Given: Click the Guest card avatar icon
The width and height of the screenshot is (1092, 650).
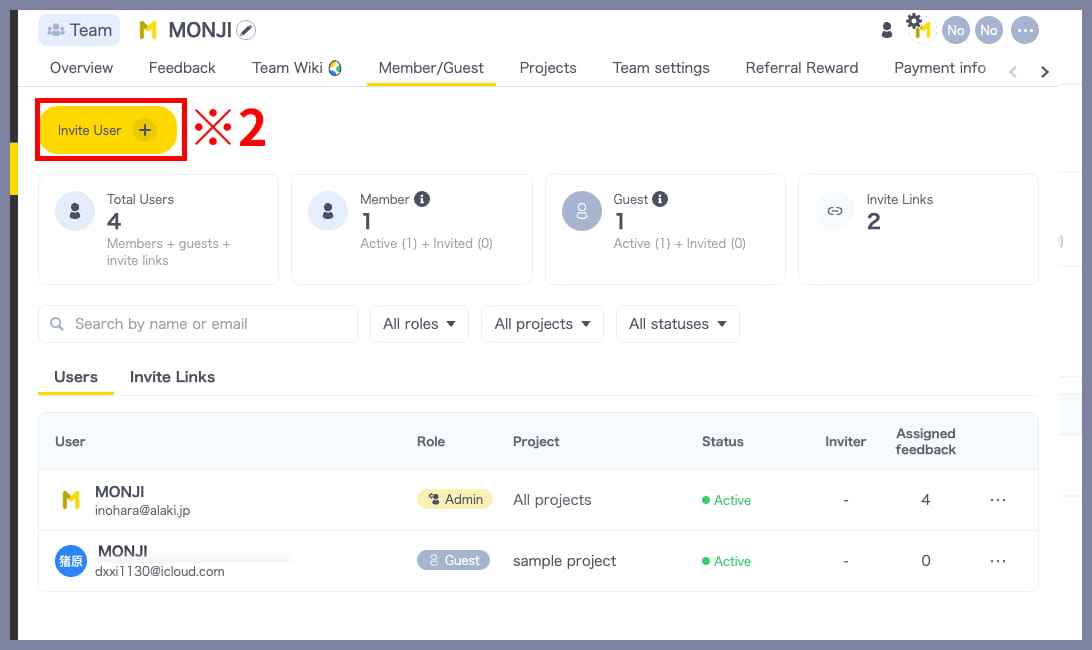Looking at the screenshot, I should pyautogui.click(x=582, y=210).
